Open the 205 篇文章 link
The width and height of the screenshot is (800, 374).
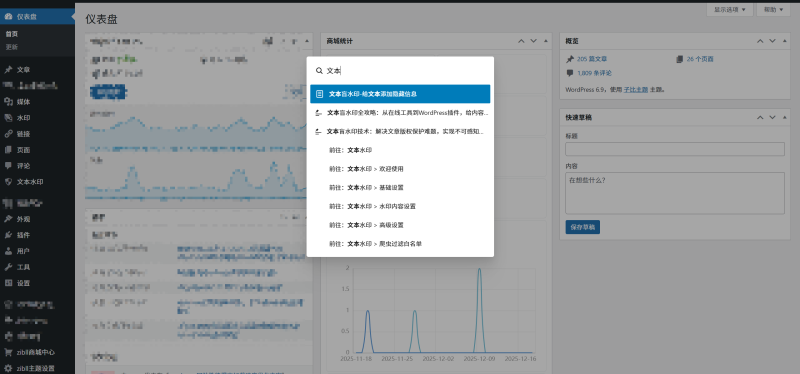pos(592,59)
